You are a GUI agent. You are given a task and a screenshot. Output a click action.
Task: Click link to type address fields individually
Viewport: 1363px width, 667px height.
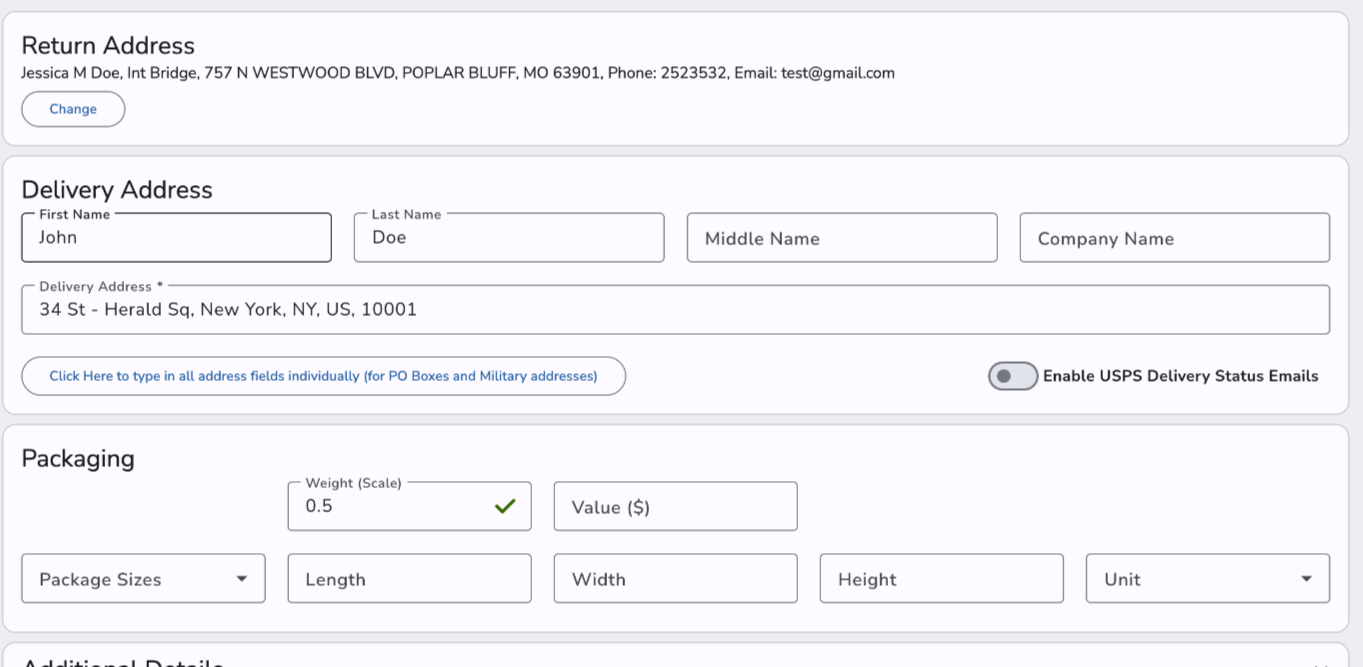coord(323,376)
